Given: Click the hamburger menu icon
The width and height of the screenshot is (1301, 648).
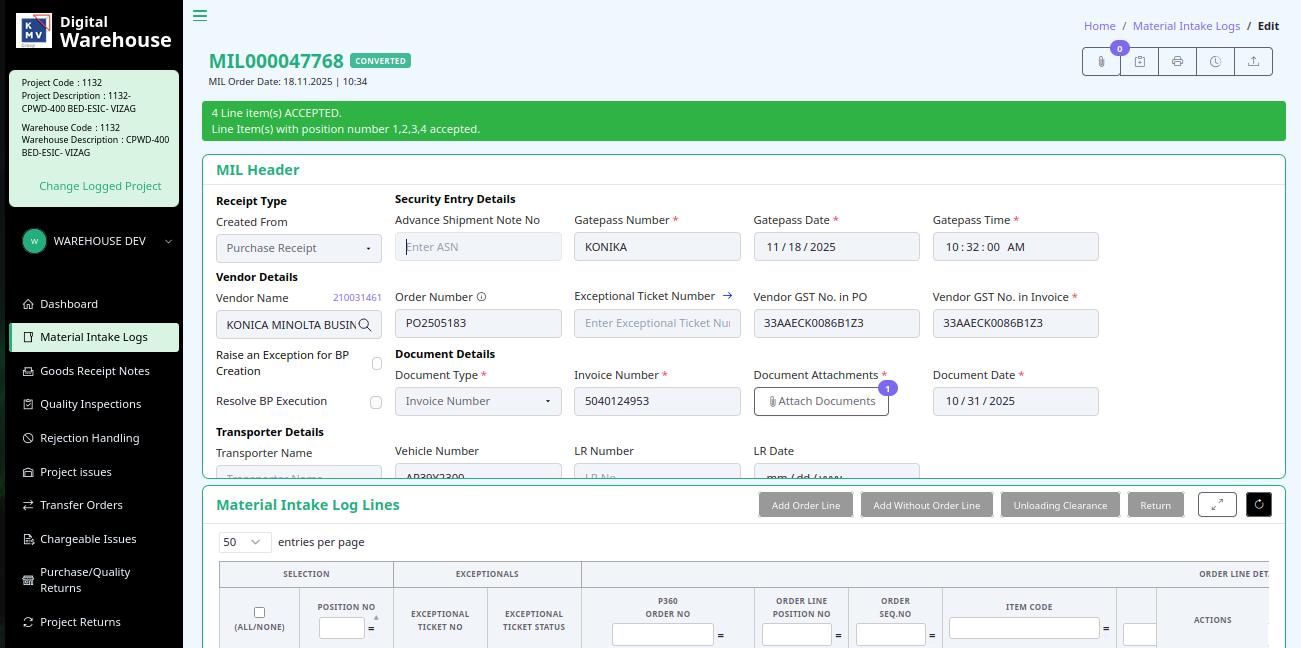Looking at the screenshot, I should point(200,15).
